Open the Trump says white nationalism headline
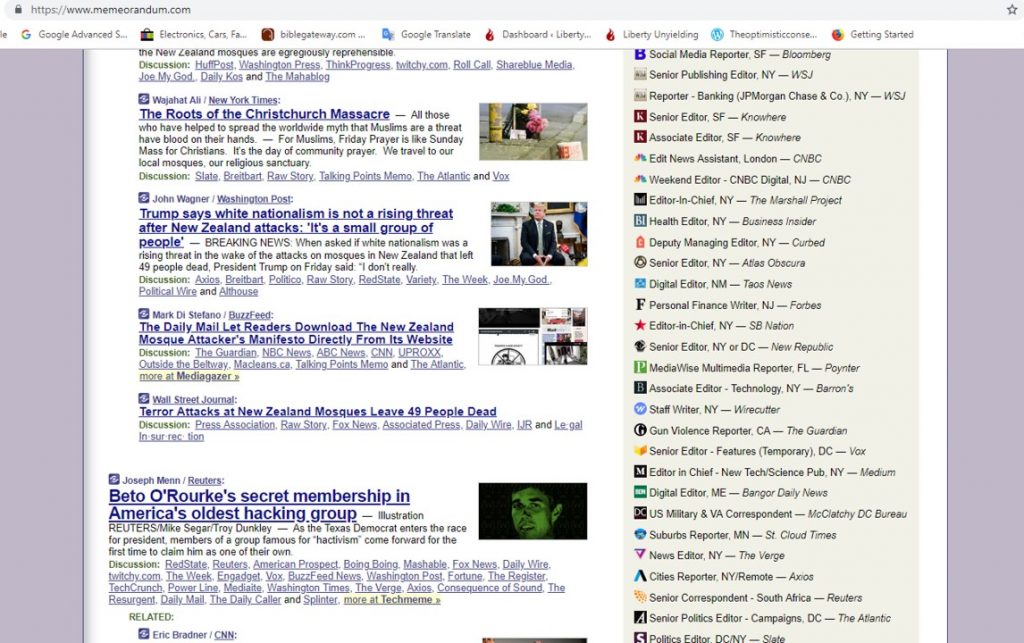 (x=296, y=227)
